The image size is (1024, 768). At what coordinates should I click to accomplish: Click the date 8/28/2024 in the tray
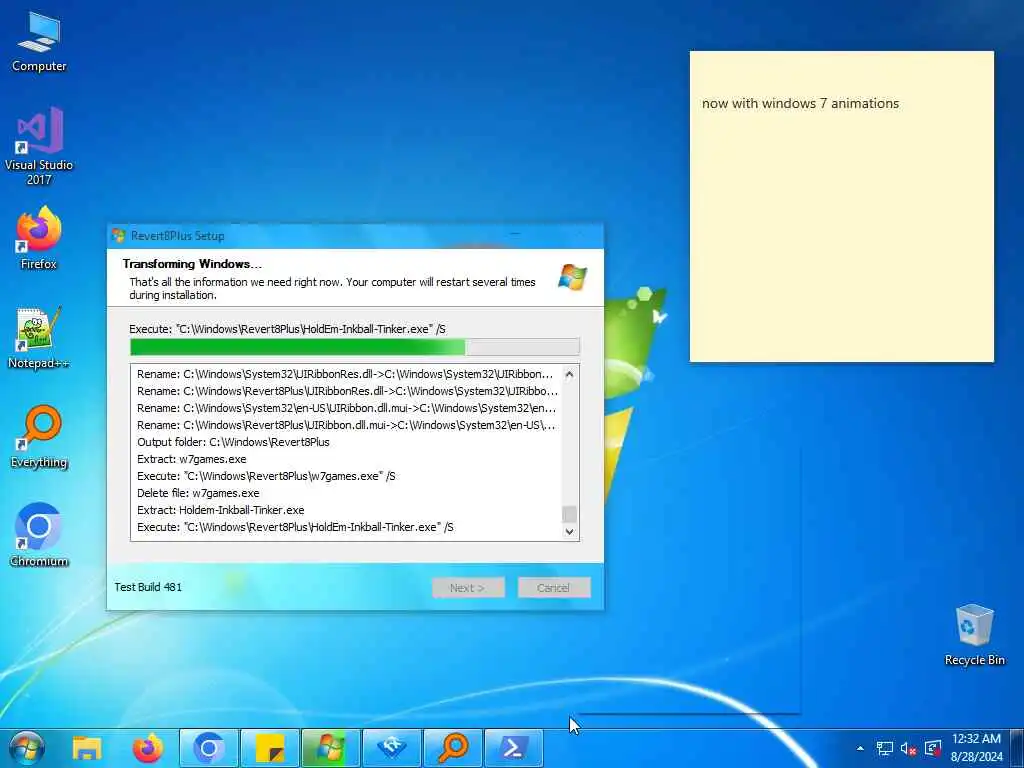point(976,757)
